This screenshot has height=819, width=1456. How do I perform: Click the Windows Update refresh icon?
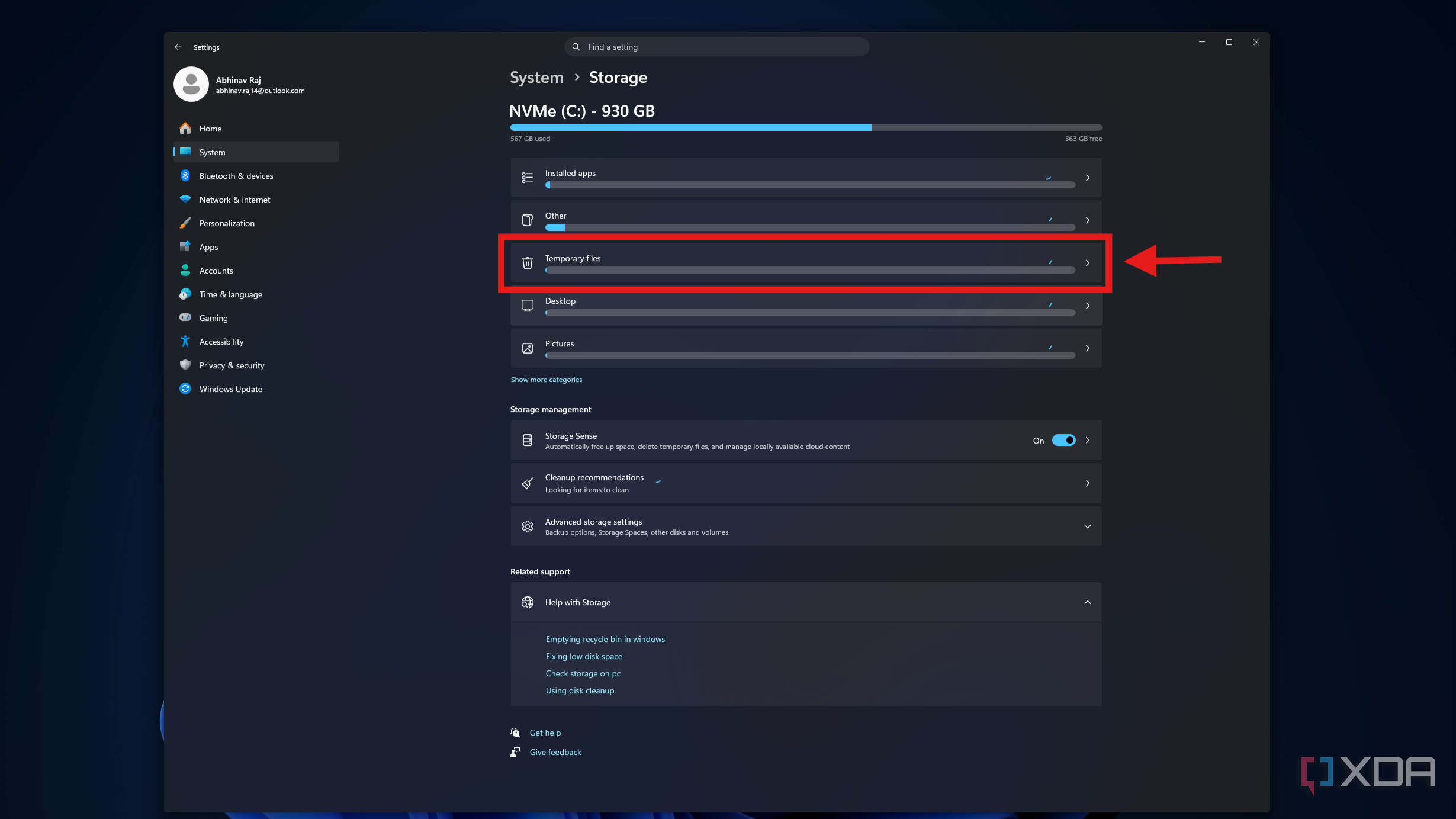pos(185,389)
